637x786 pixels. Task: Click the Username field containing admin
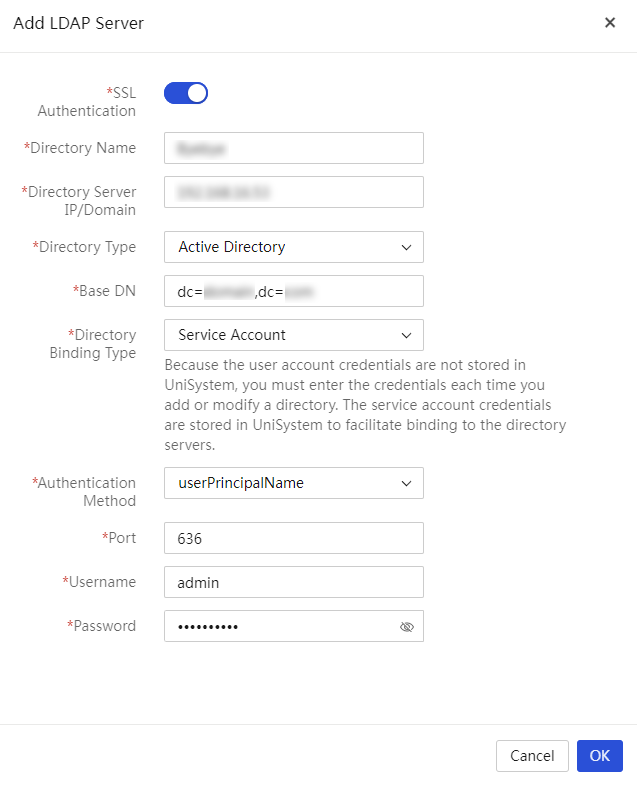click(294, 582)
